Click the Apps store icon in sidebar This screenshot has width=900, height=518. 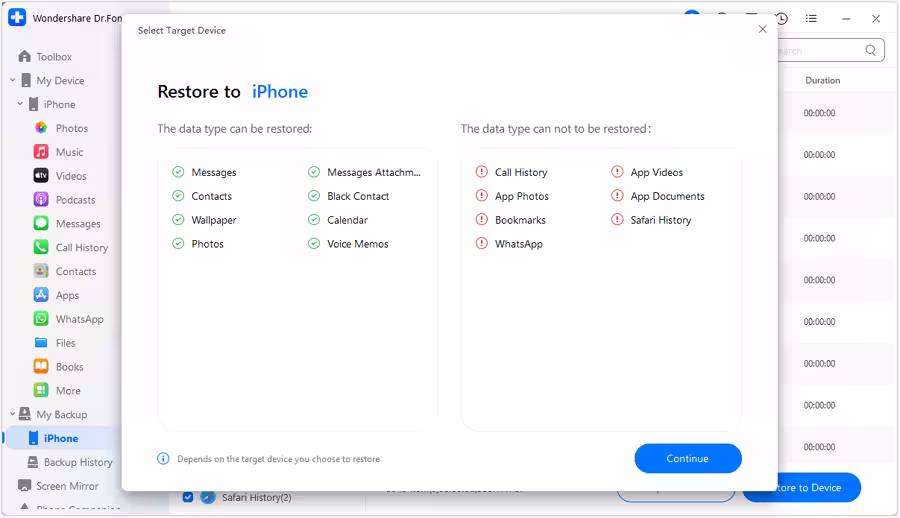pyautogui.click(x=41, y=295)
